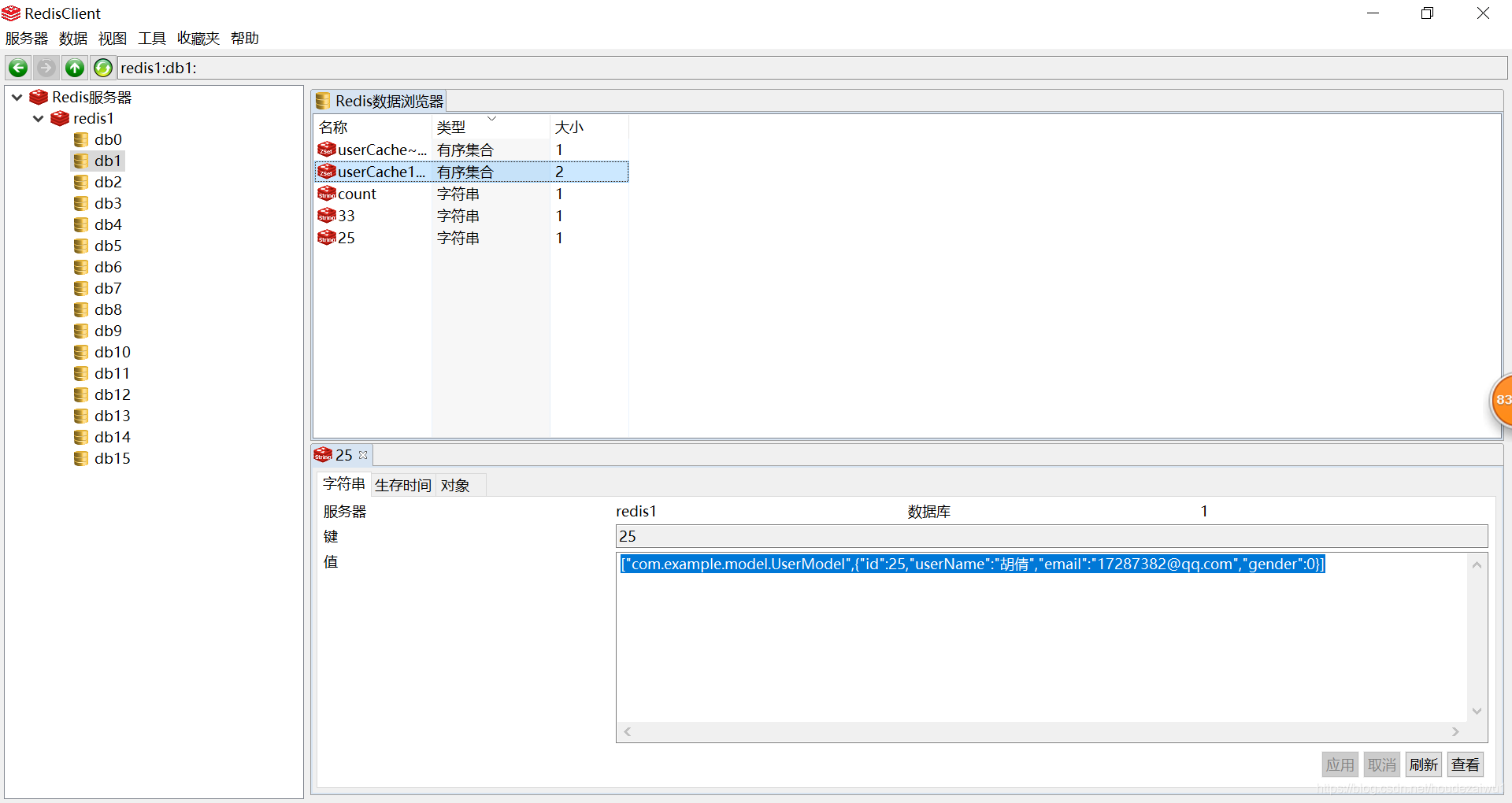This screenshot has width=1512, height=803.
Task: Click the userCache1 sorted set key icon
Action: (326, 171)
